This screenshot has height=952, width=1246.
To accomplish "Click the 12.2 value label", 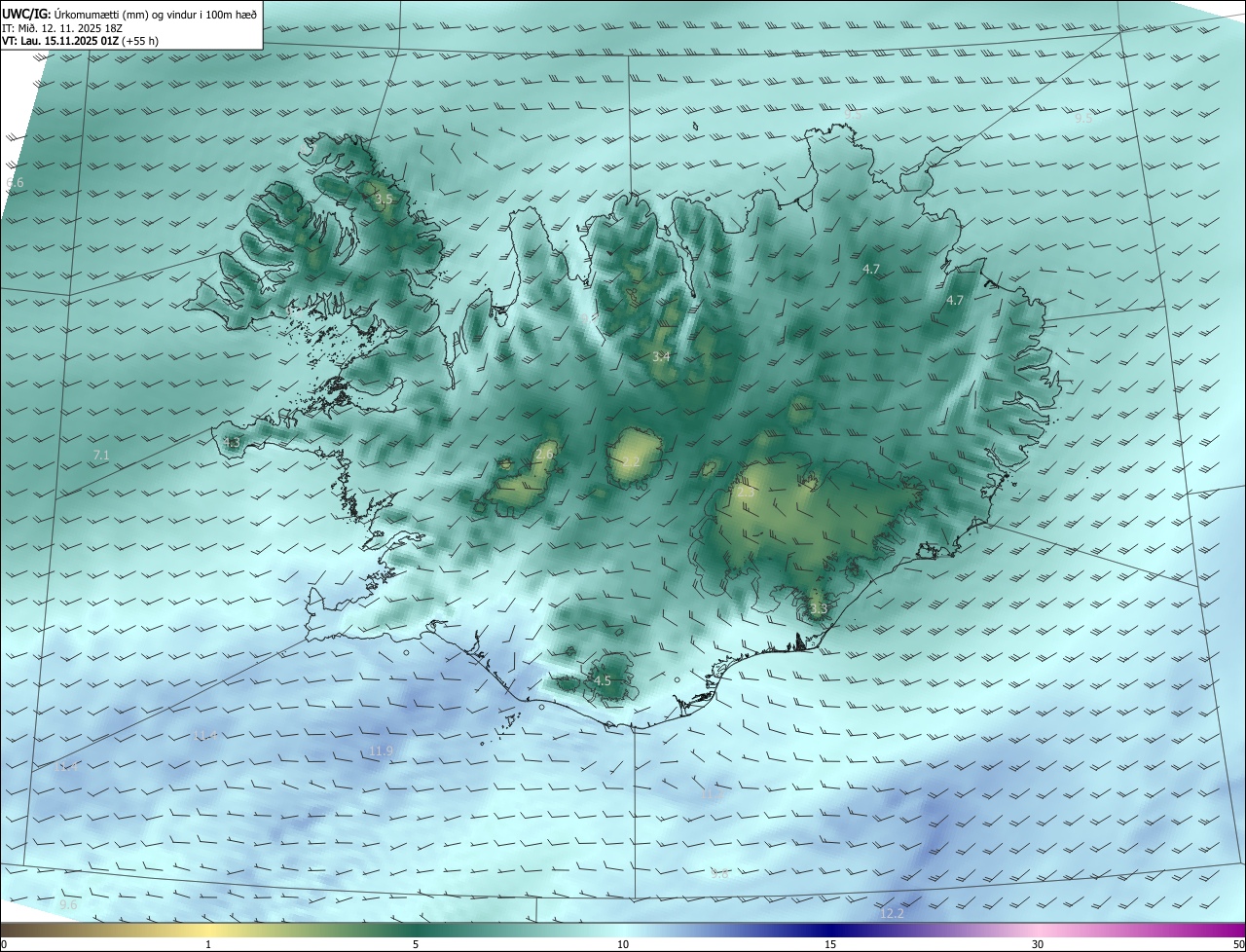I will (x=892, y=913).
